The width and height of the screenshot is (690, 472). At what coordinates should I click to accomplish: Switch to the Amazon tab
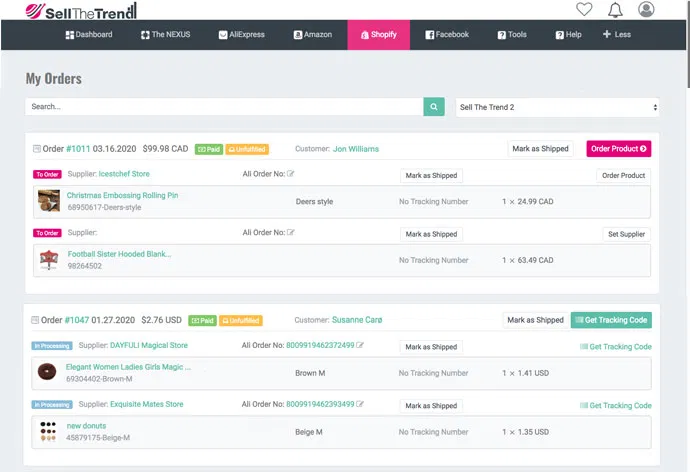(313, 34)
